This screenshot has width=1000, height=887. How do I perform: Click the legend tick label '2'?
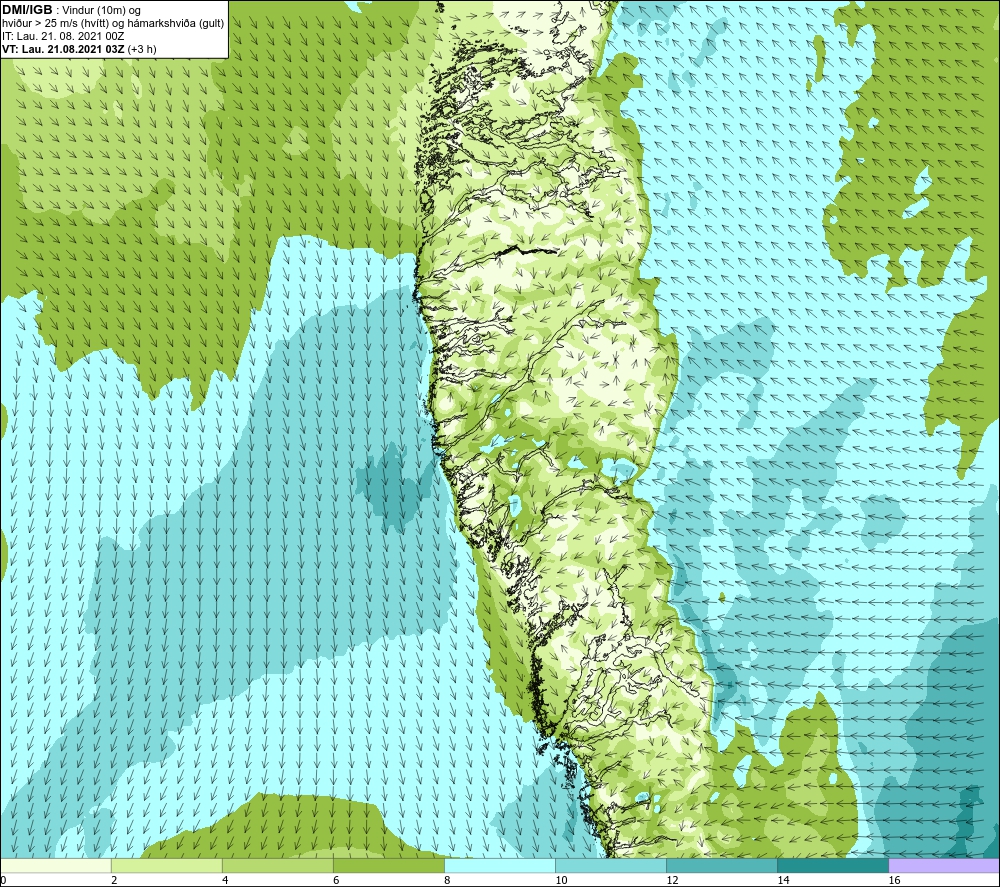point(114,881)
